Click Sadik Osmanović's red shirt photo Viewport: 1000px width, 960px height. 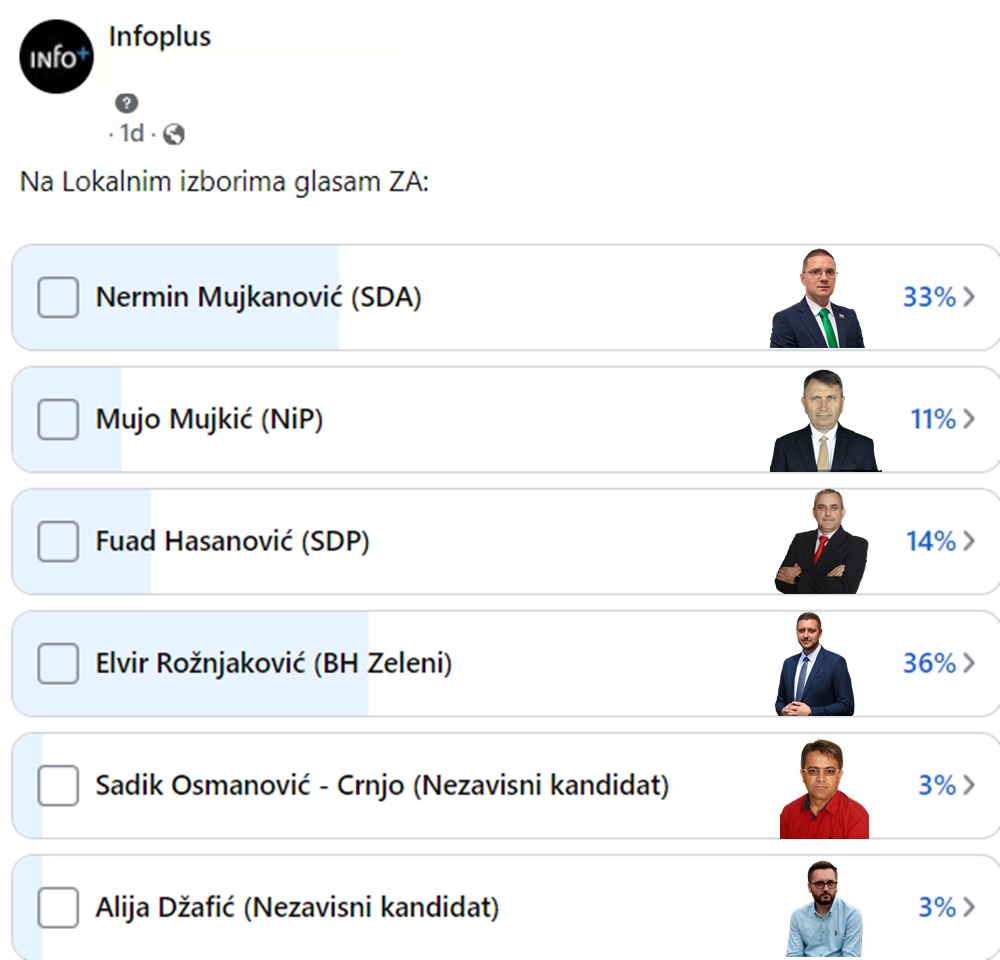[824, 789]
